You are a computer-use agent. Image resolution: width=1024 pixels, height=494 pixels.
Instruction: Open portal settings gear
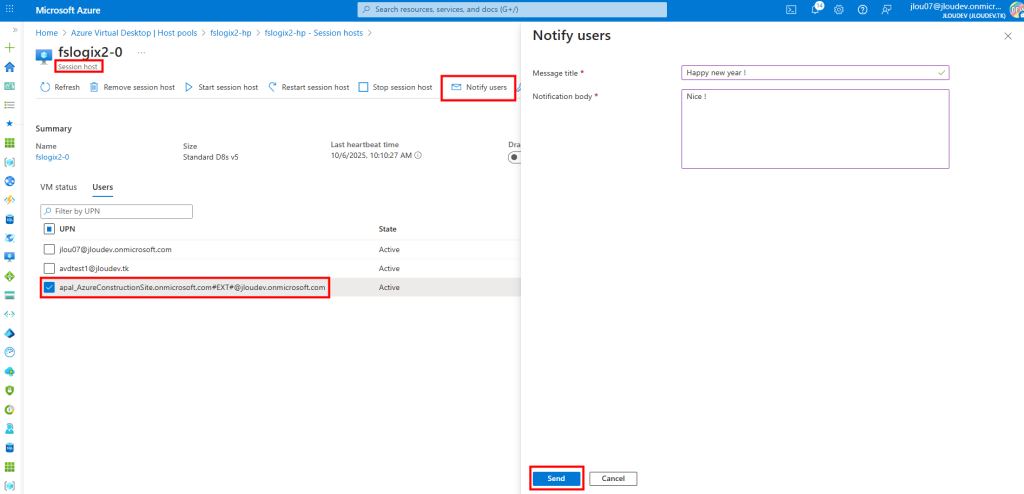pyautogui.click(x=838, y=10)
